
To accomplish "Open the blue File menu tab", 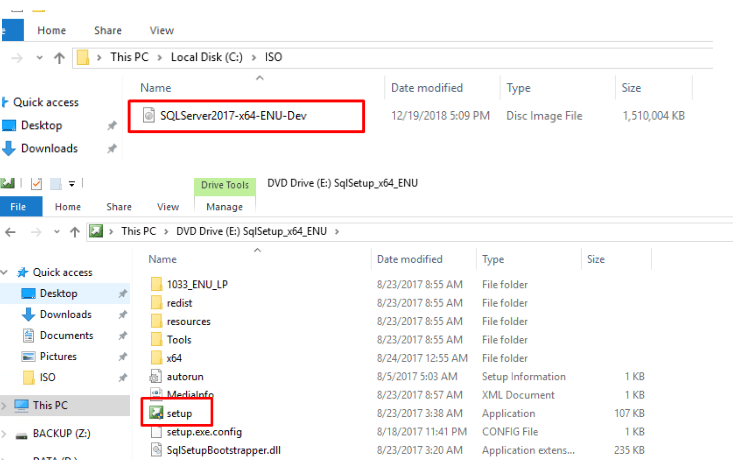I will click(x=18, y=207).
